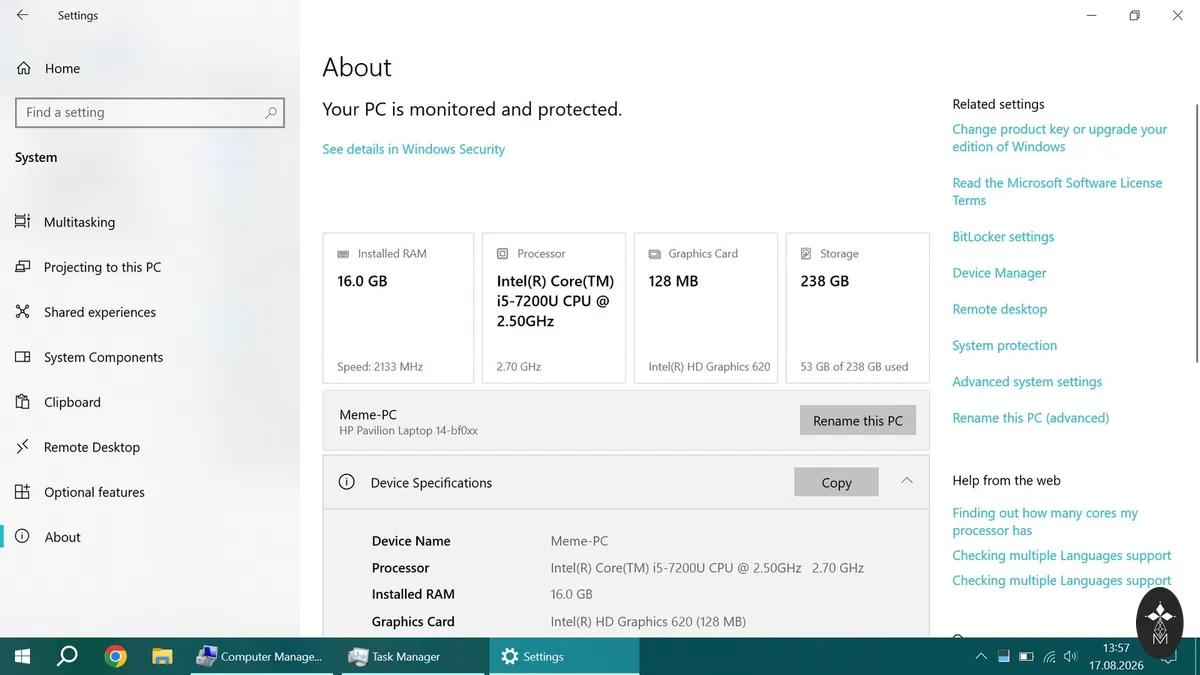Open File Explorer from taskbar
Screen dimensions: 1200x675
click(162, 657)
